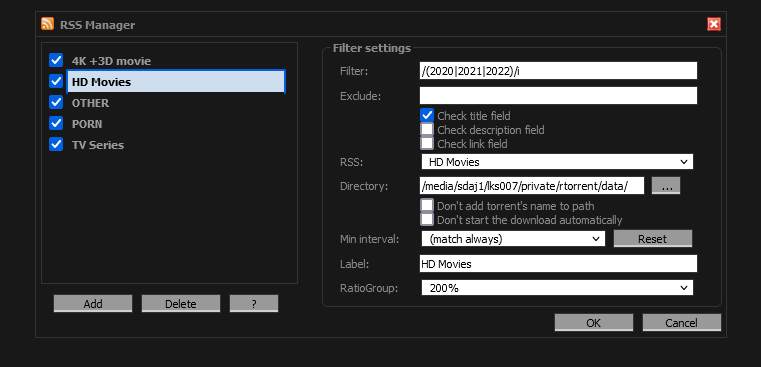This screenshot has height=367, width=761.
Task: Enable Don't add torrent's name to path
Action: [427, 206]
